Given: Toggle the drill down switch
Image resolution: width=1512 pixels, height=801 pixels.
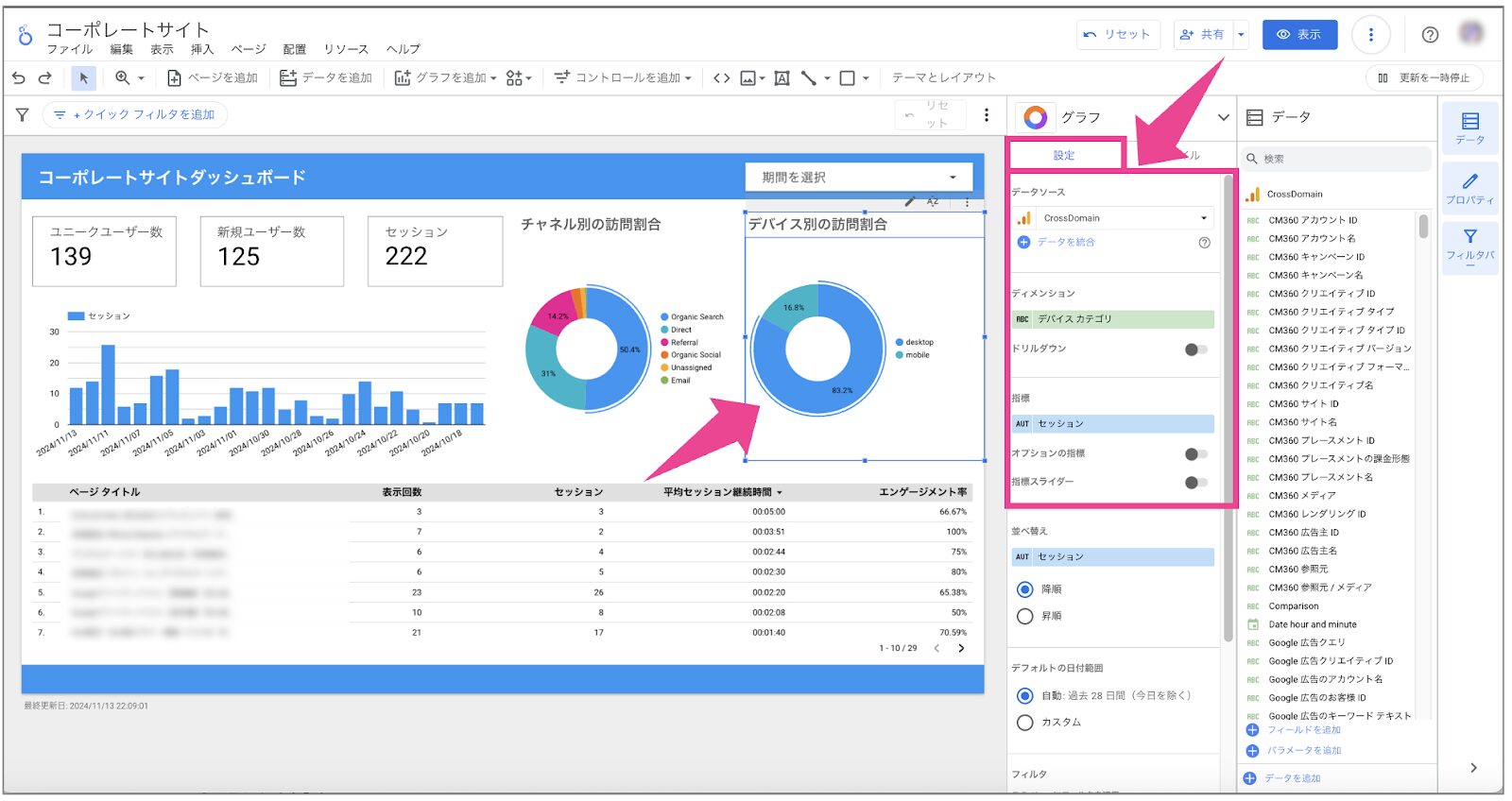Looking at the screenshot, I should click(1195, 349).
